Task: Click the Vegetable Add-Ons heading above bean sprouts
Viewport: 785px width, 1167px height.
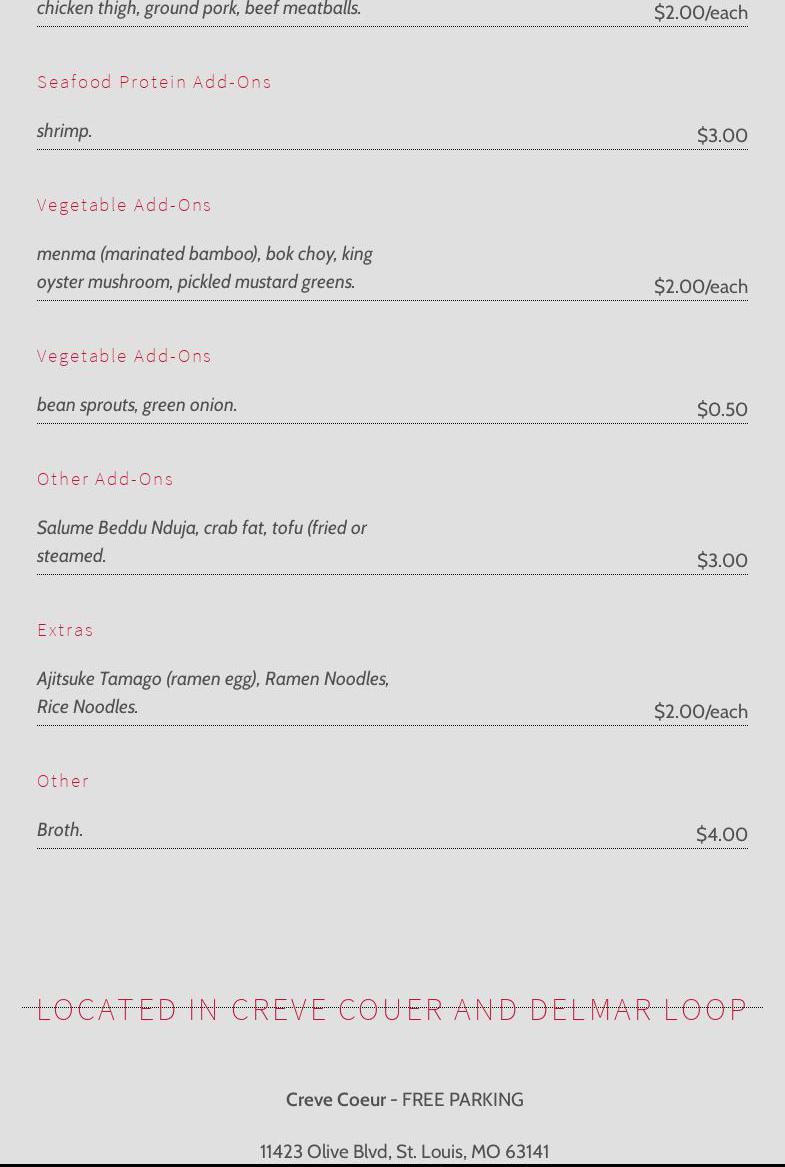Action: pos(124,356)
